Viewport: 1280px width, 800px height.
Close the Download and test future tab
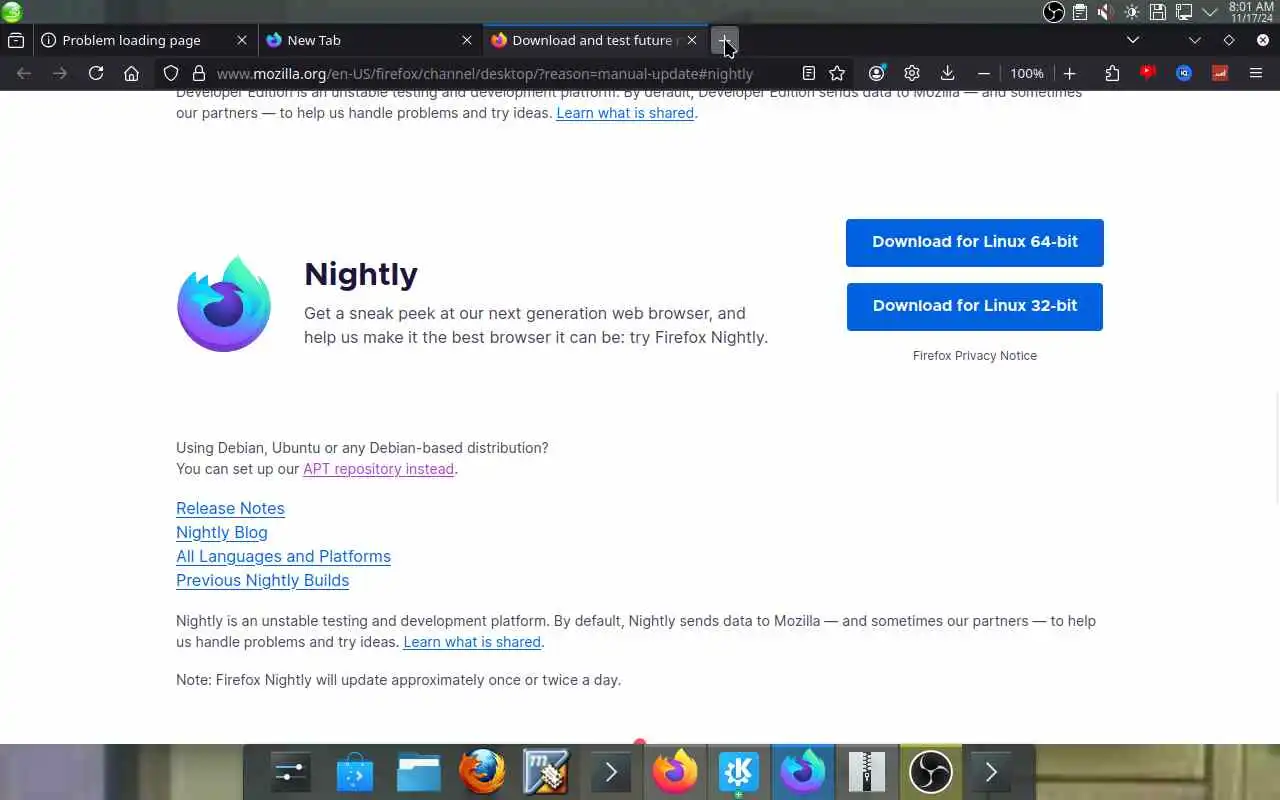click(692, 40)
